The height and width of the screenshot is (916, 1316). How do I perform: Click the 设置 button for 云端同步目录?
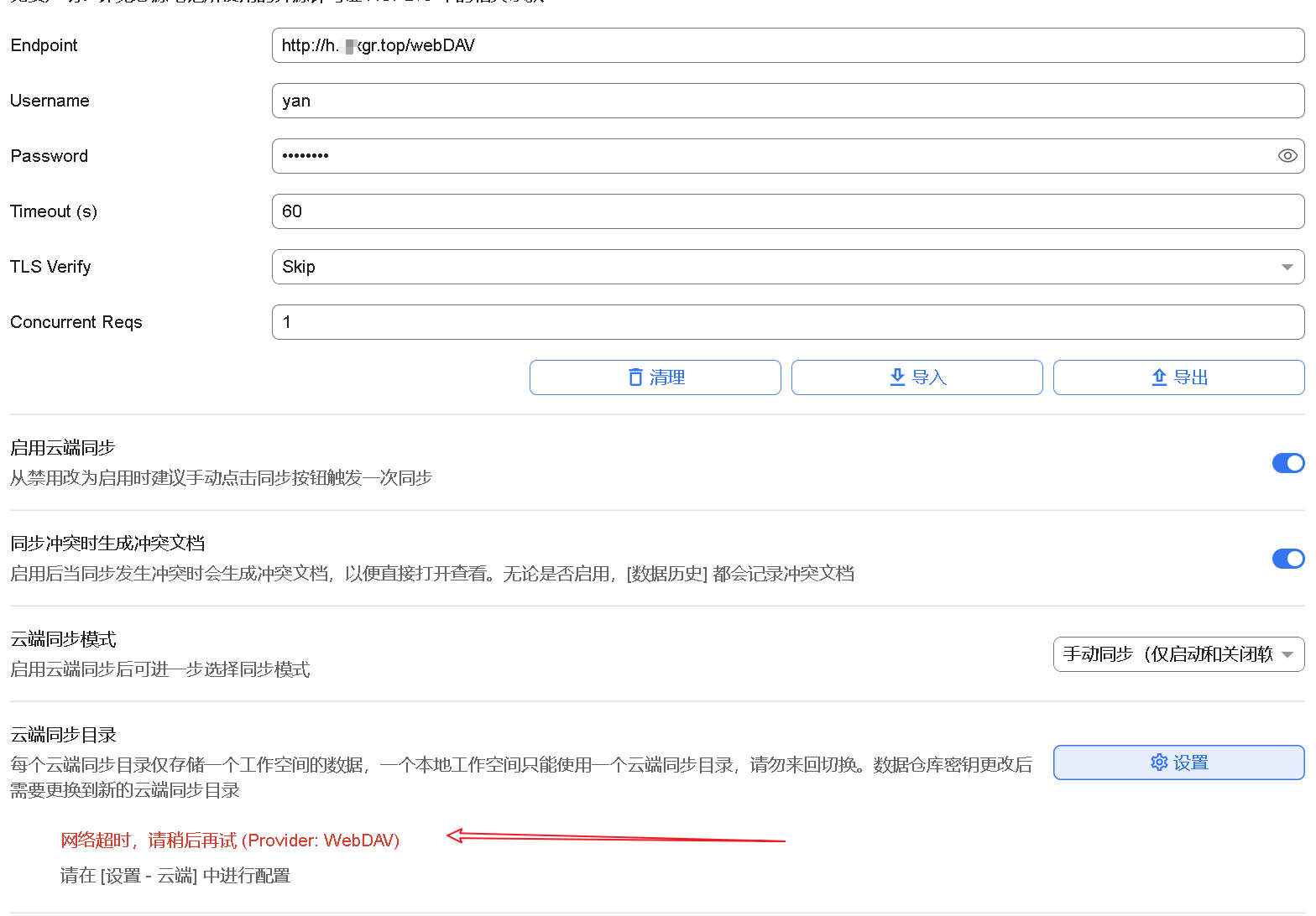coord(1179,762)
